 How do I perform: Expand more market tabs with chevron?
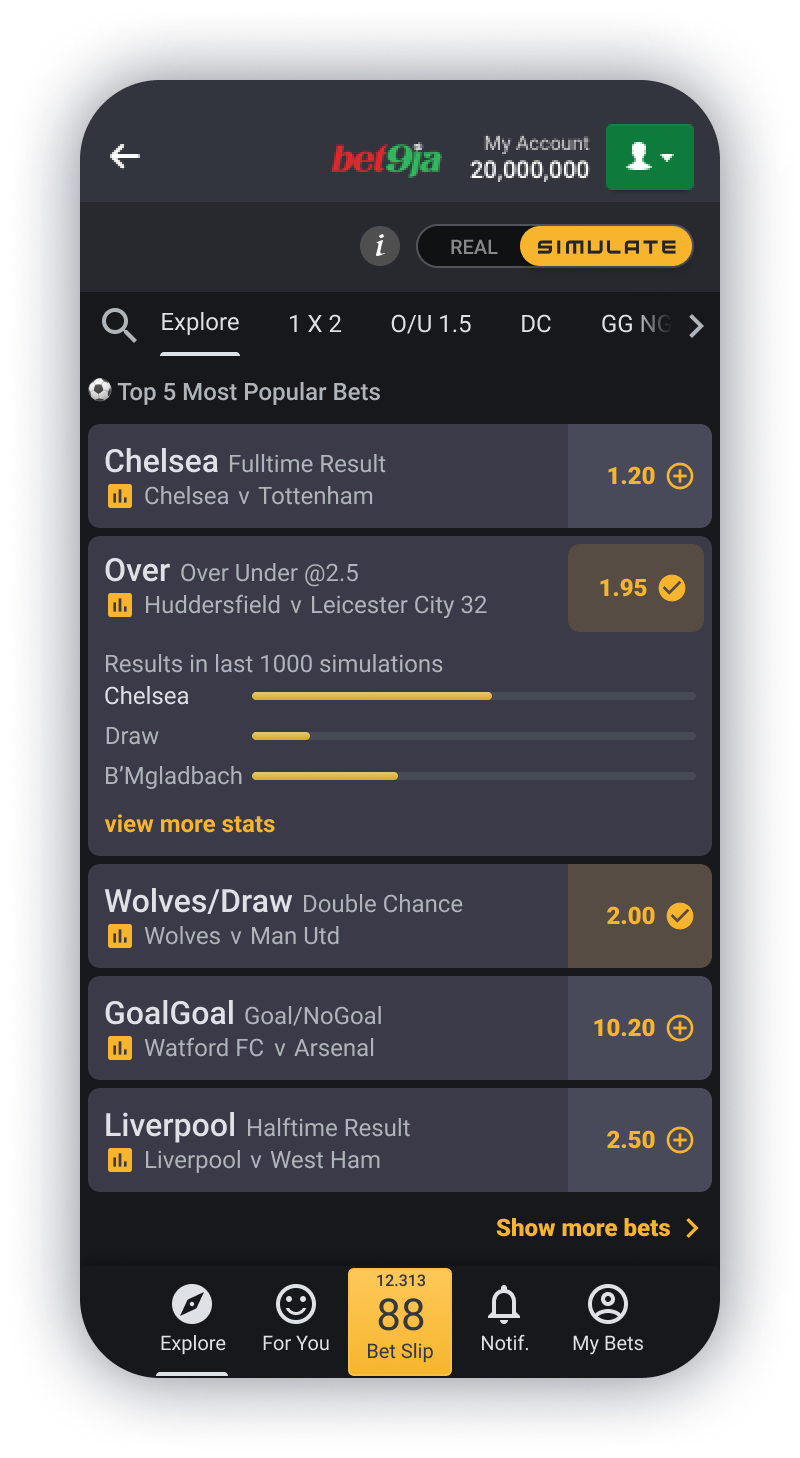click(x=697, y=325)
